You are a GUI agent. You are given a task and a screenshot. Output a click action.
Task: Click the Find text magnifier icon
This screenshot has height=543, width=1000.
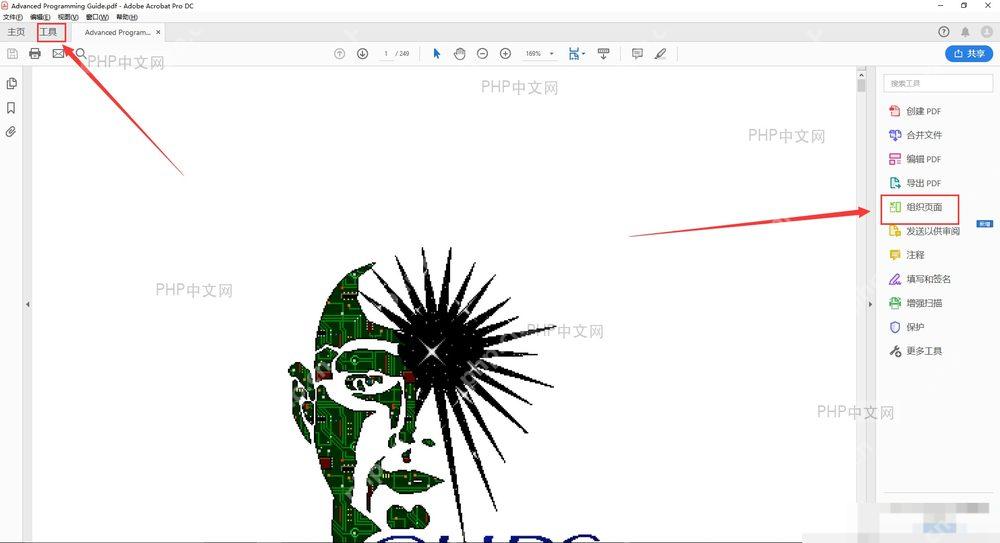pos(81,54)
